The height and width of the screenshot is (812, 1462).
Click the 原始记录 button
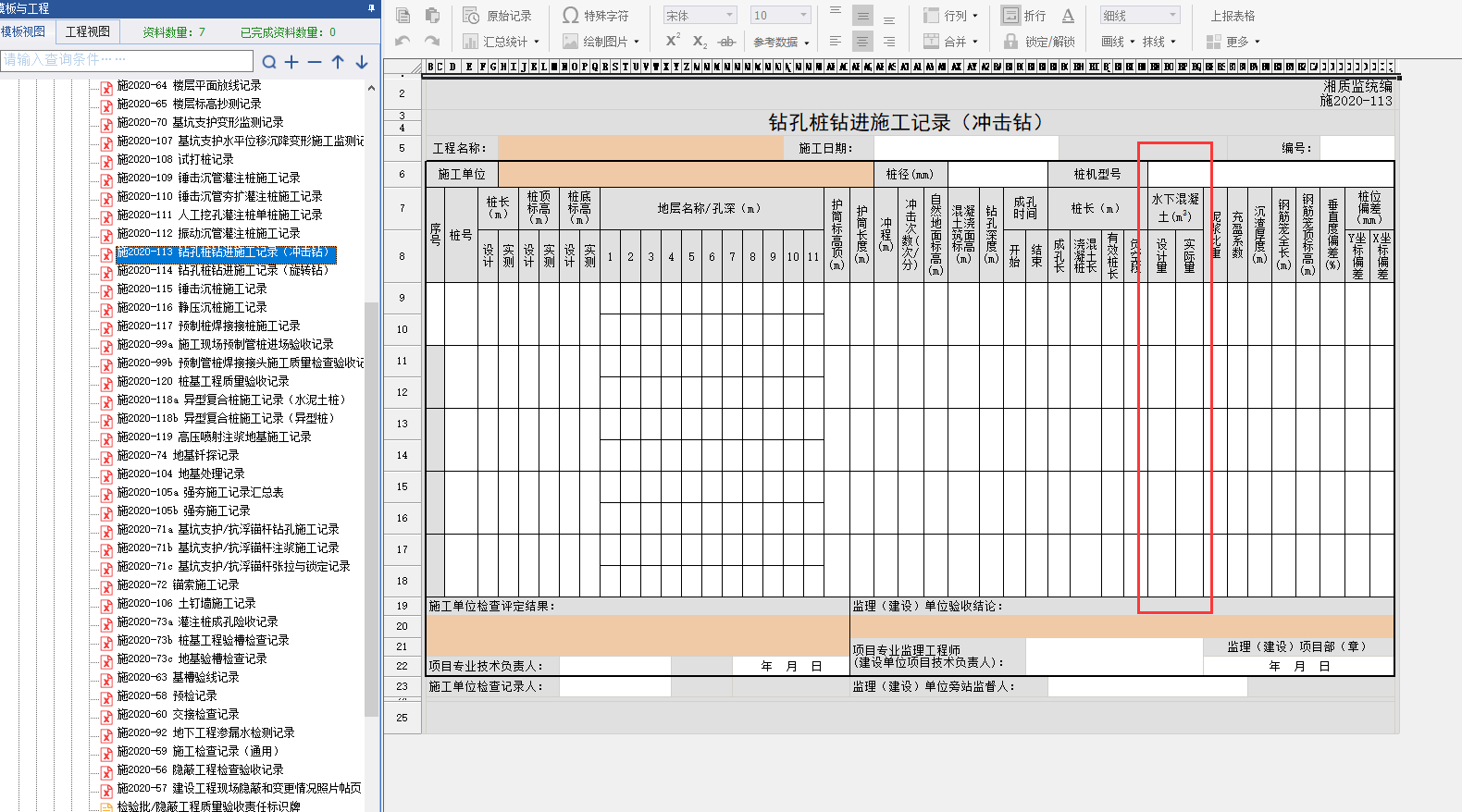[x=499, y=16]
